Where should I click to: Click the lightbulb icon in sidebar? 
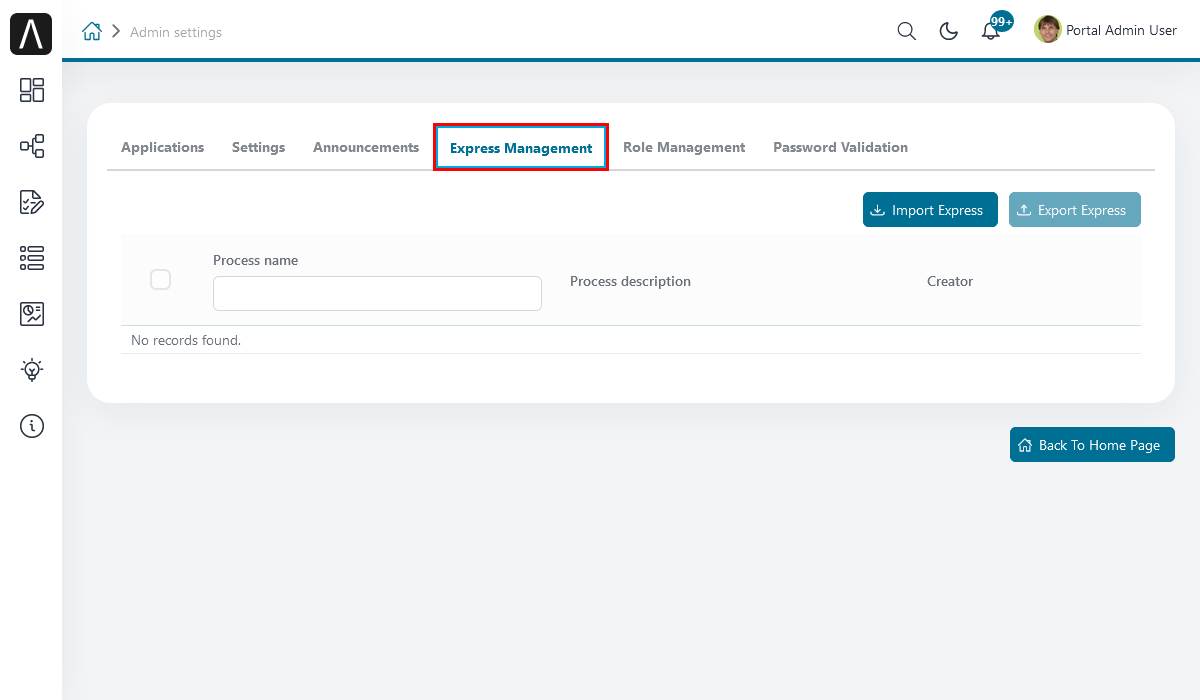32,370
